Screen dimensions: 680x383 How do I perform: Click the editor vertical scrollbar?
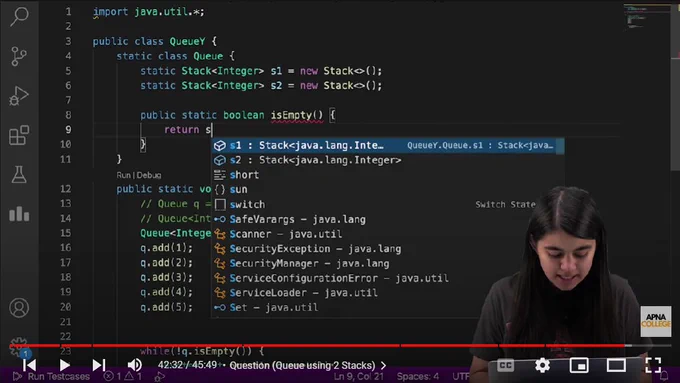pos(675,87)
